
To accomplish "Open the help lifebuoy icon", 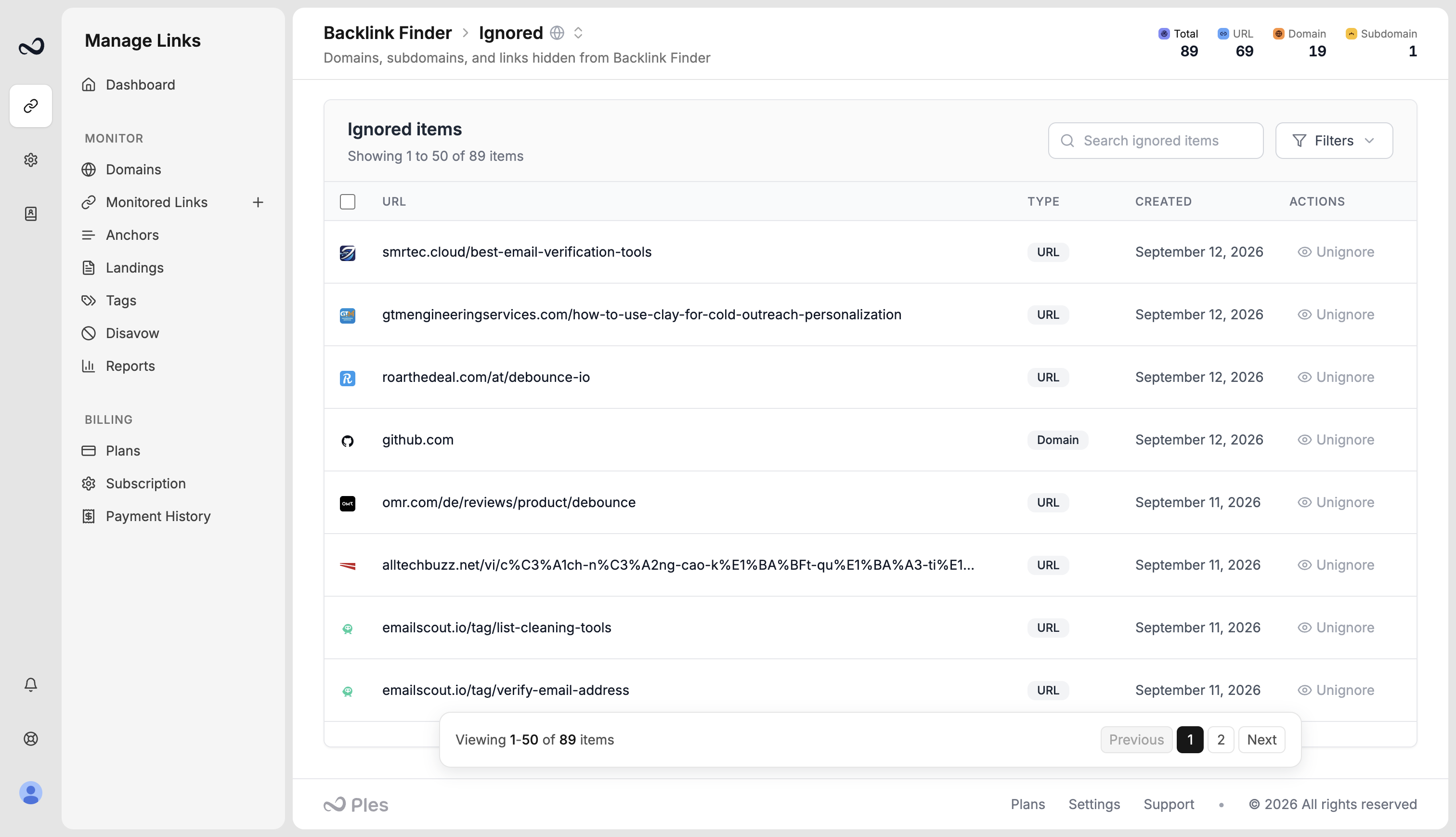I will pyautogui.click(x=31, y=739).
